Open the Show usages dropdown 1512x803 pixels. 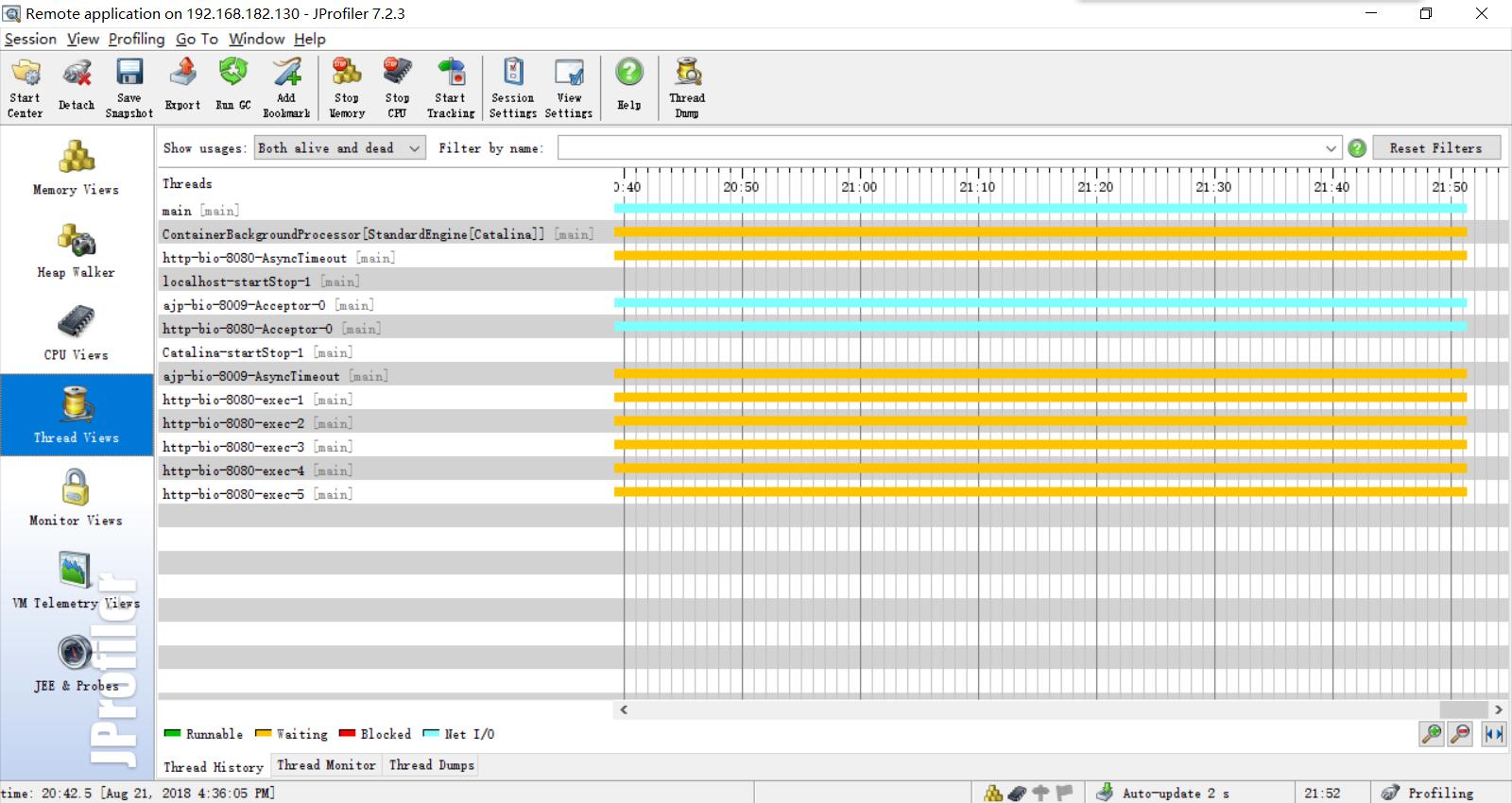[340, 148]
